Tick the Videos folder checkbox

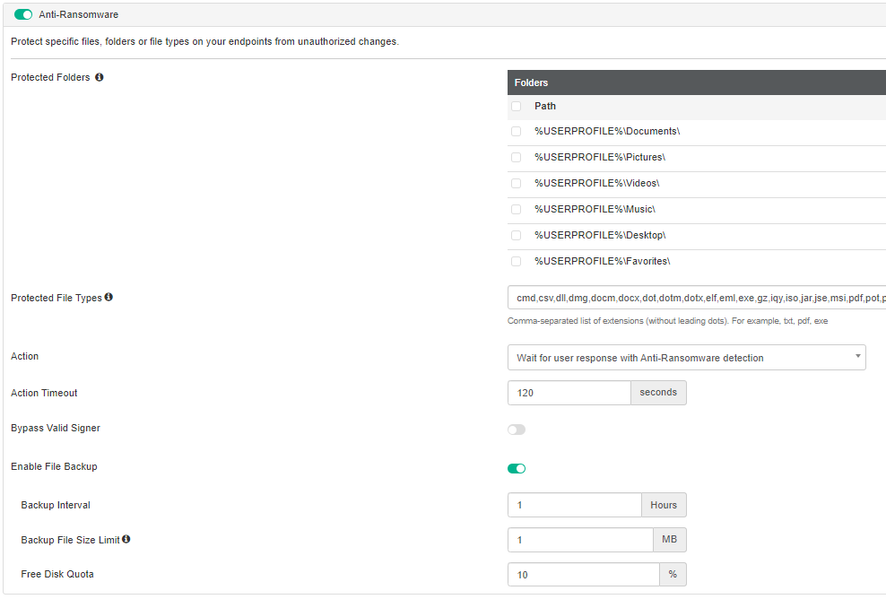pyautogui.click(x=516, y=183)
